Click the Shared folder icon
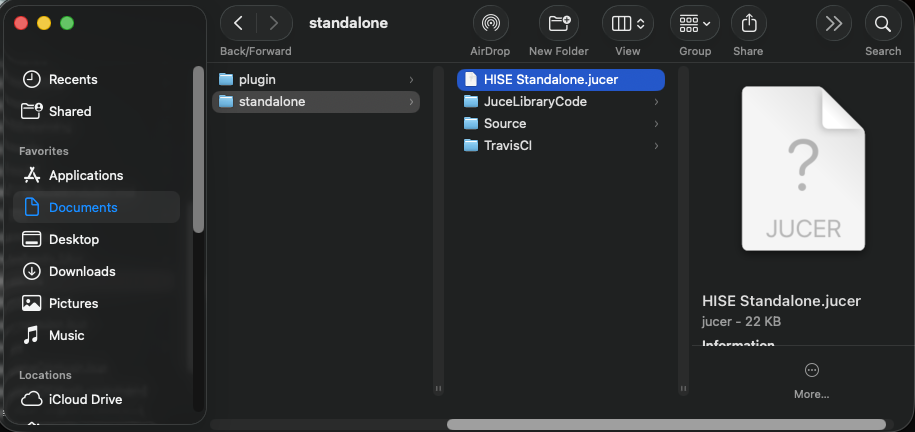915x432 pixels. 32,111
